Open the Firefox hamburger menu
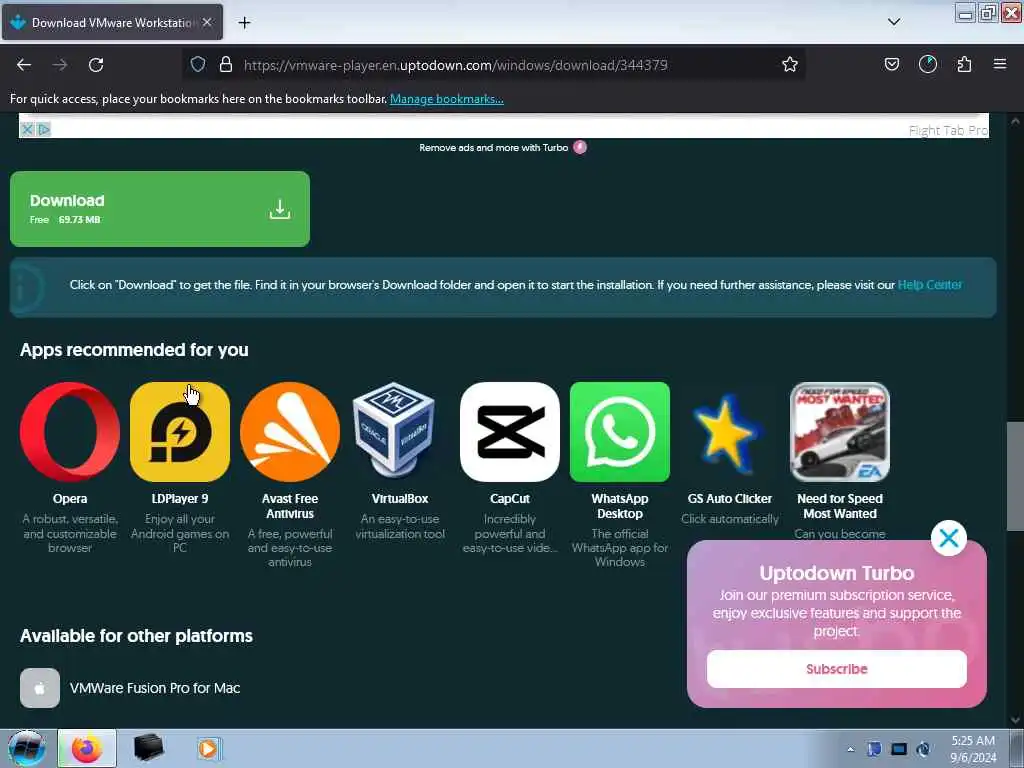The image size is (1024, 768). [x=1000, y=64]
